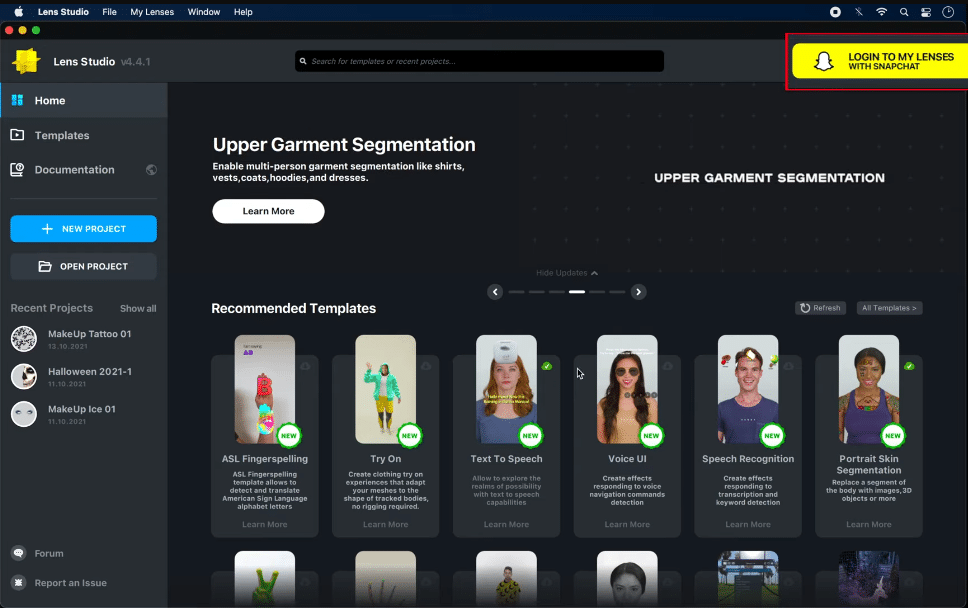Click the template search field
The height and width of the screenshot is (610, 968).
479,61
